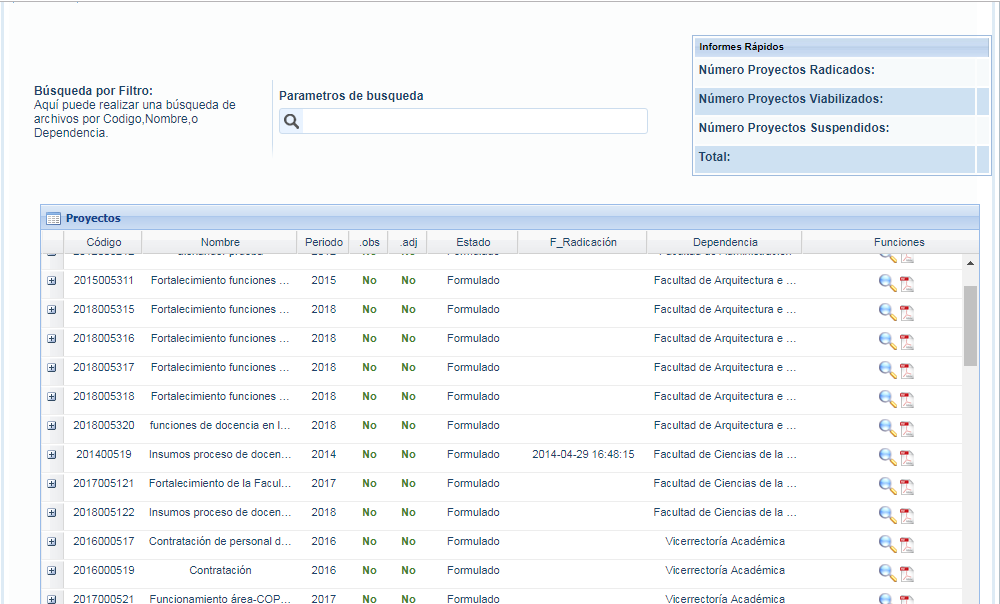Expand row of project 2016000519
Viewport: 1000px width, 604px height.
[52, 571]
